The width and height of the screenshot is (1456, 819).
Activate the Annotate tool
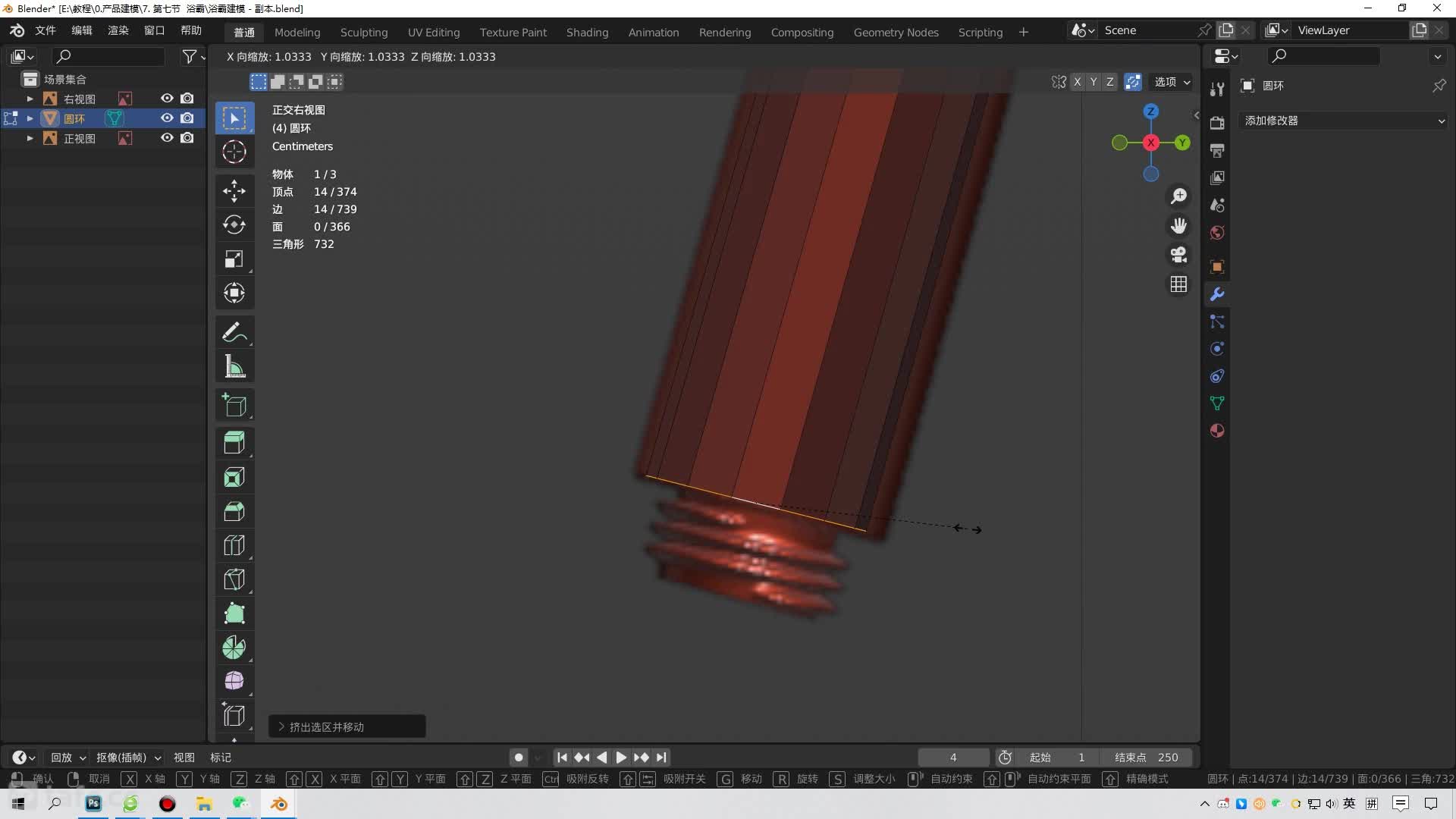point(234,332)
